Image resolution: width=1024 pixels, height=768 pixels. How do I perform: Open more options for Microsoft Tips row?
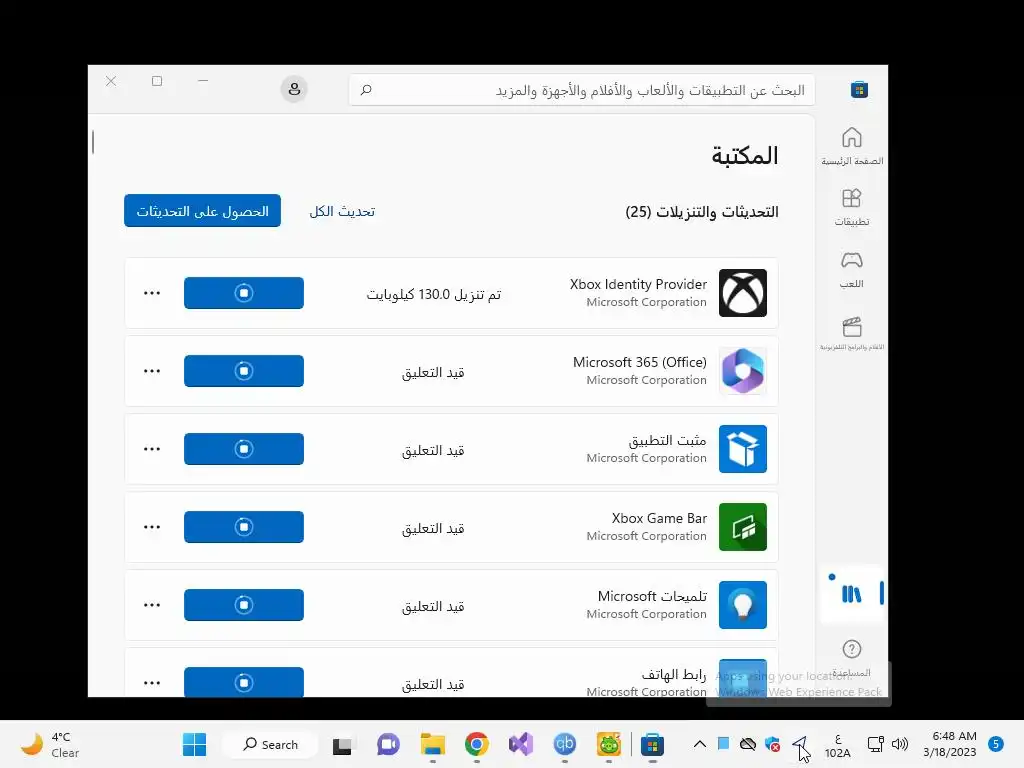152,605
